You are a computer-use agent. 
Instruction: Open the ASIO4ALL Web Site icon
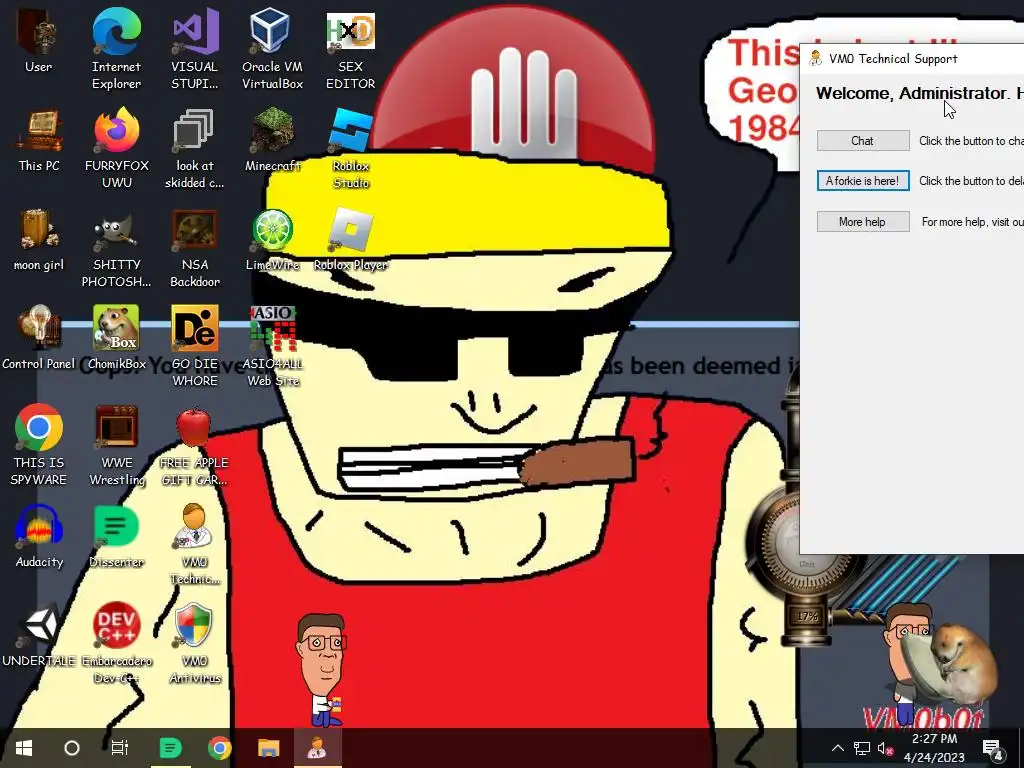pyautogui.click(x=272, y=346)
